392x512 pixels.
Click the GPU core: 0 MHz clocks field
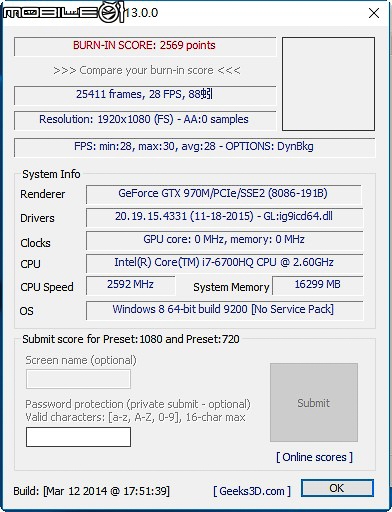[224, 240]
